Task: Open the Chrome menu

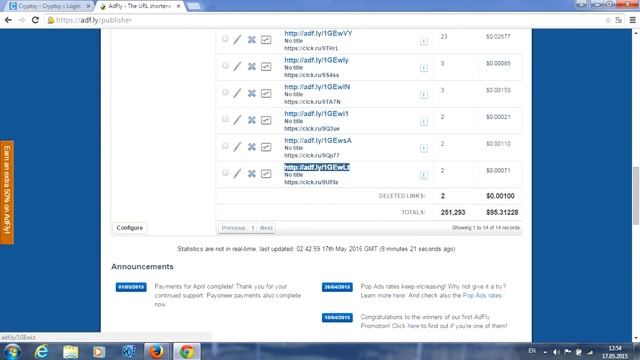Action: point(633,20)
